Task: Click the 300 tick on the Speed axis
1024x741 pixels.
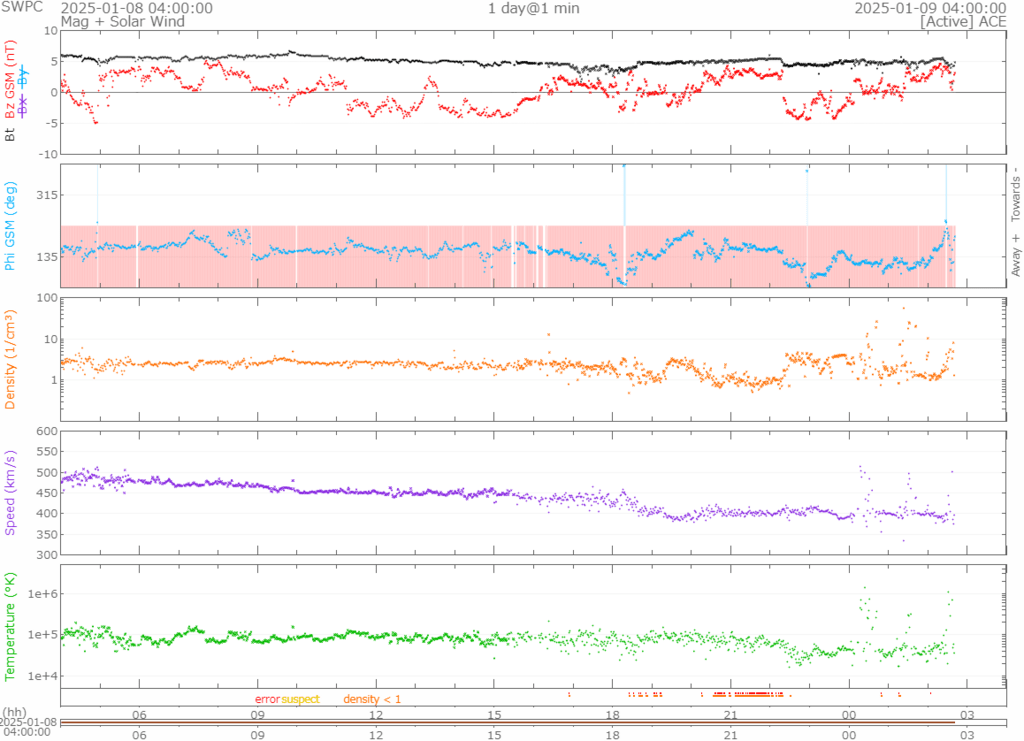Action: (x=48, y=555)
